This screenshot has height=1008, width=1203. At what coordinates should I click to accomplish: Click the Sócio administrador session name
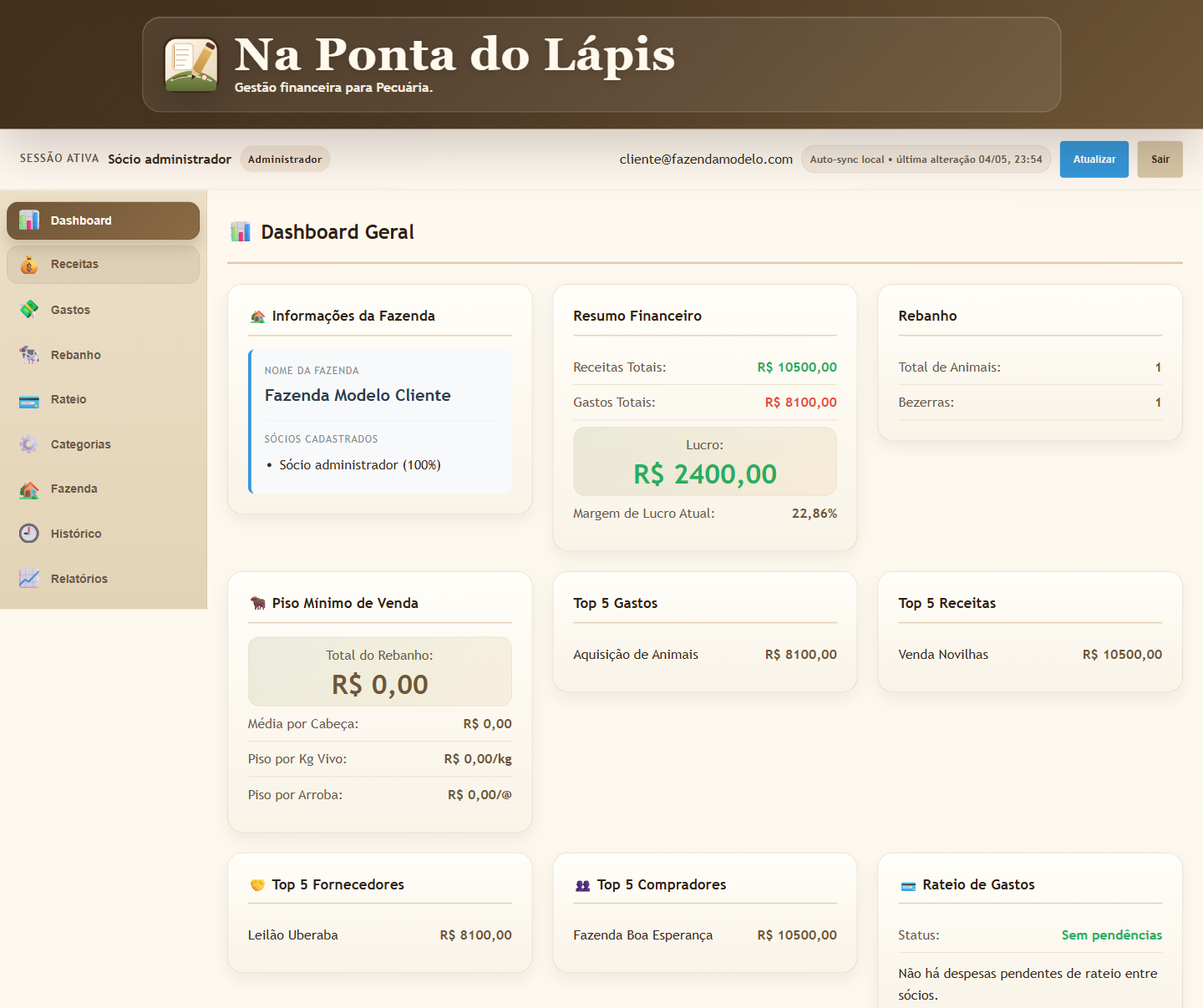pyautogui.click(x=170, y=160)
